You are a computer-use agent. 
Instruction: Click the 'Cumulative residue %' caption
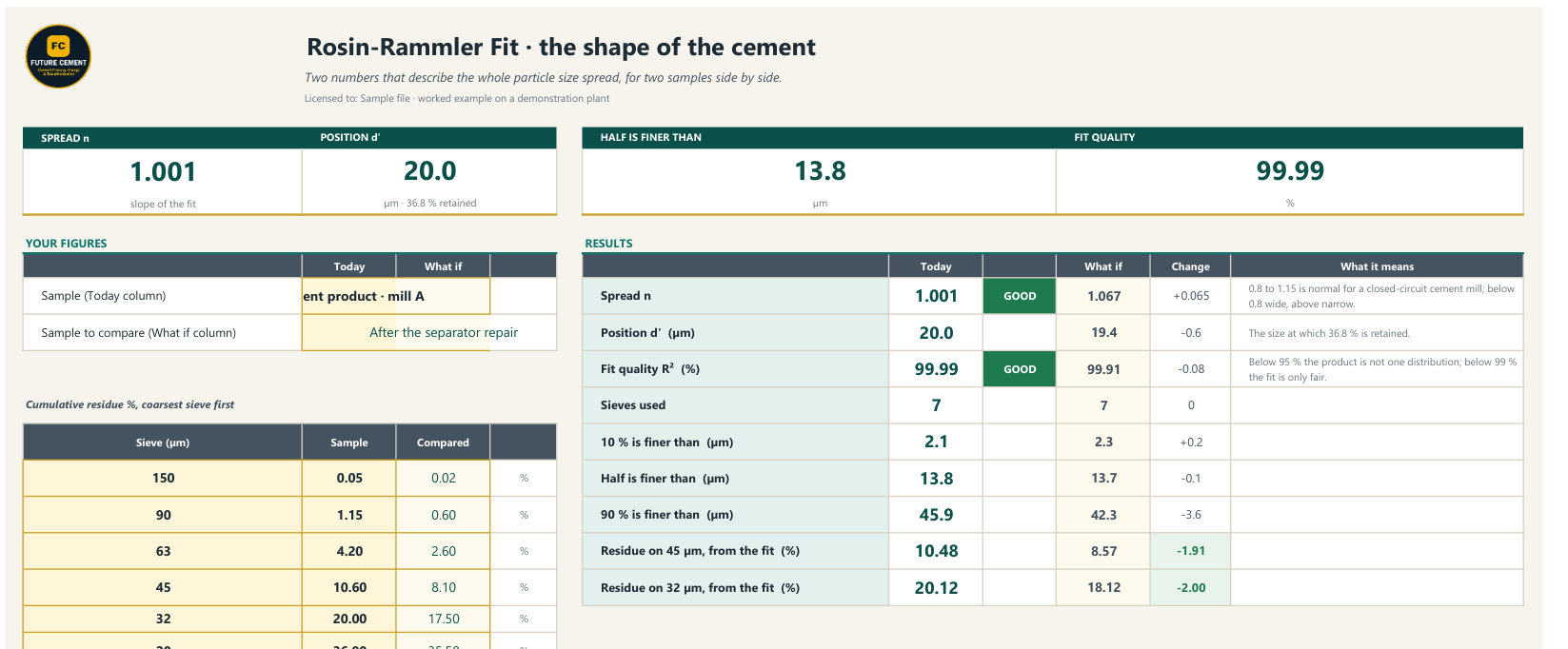click(x=129, y=404)
